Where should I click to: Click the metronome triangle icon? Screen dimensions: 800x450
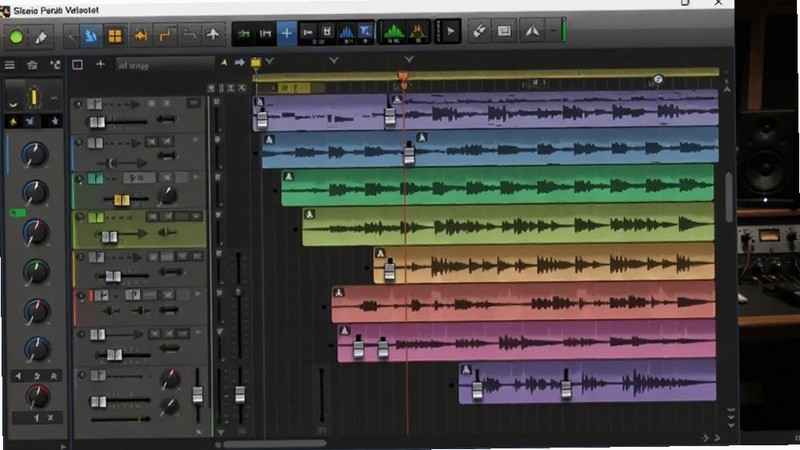(532, 31)
